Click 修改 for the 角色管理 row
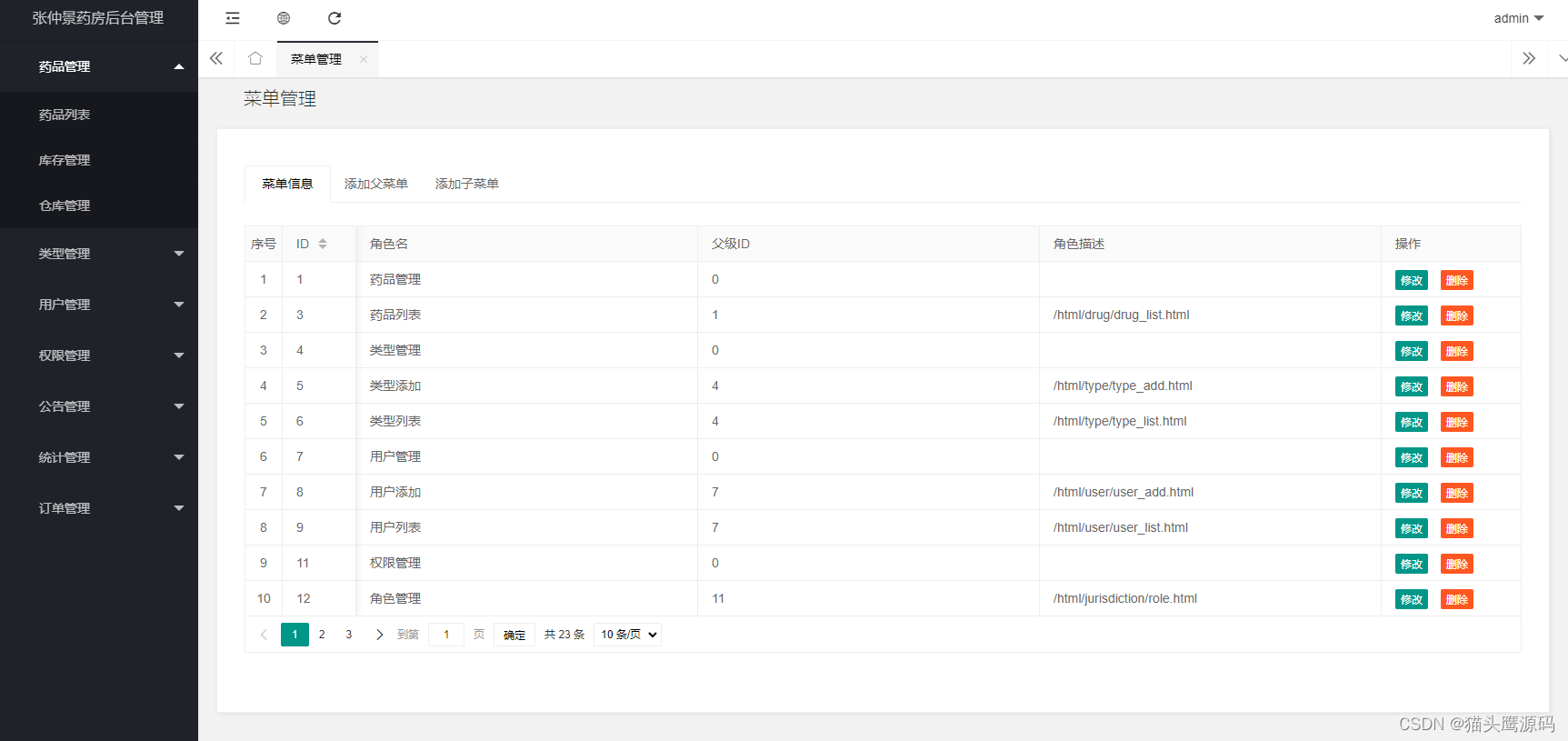 pyautogui.click(x=1412, y=599)
